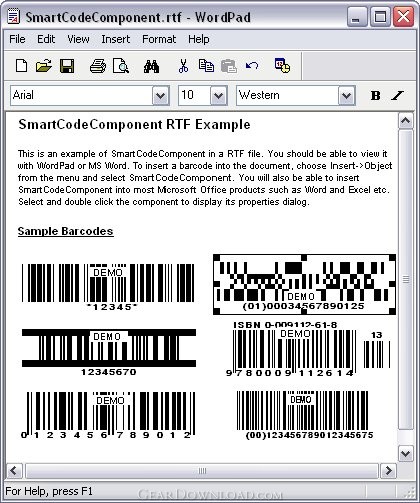Open the Help menu

(x=199, y=39)
